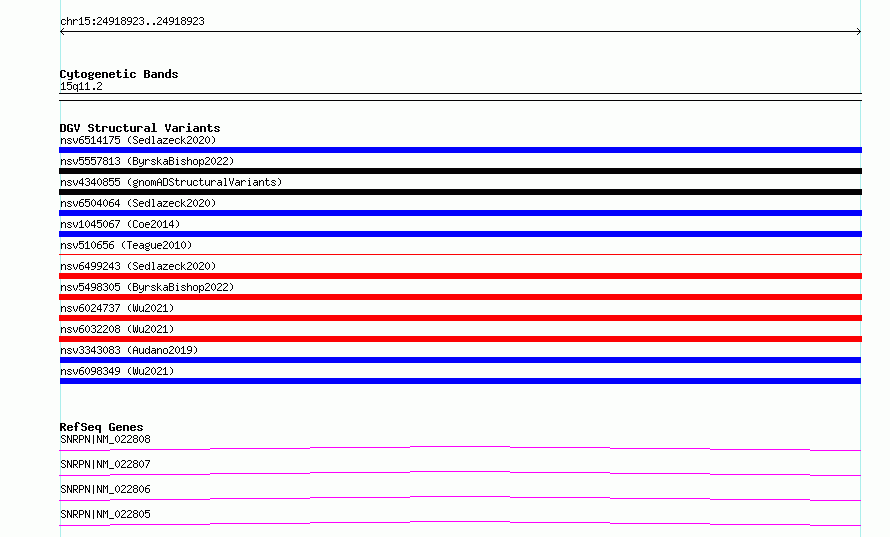890x537 pixels.
Task: Click the 15q11.2 band label
Action: [x=81, y=86]
